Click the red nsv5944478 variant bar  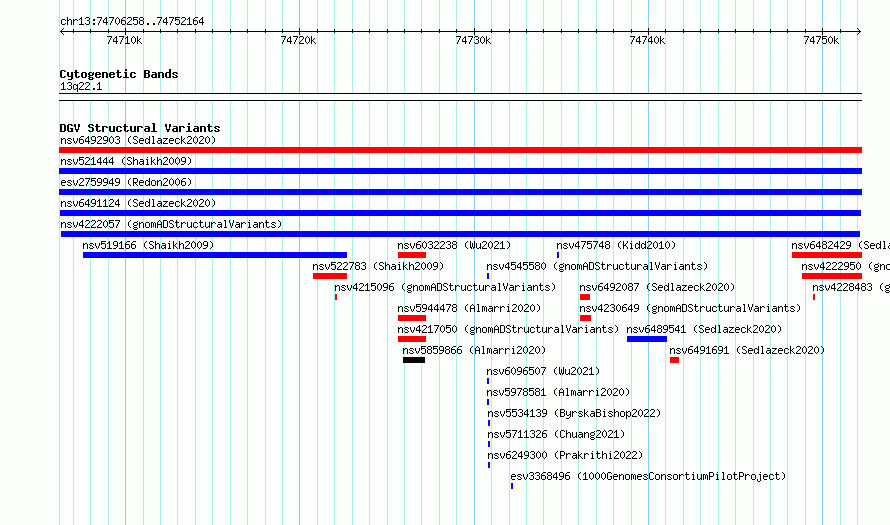(x=412, y=318)
